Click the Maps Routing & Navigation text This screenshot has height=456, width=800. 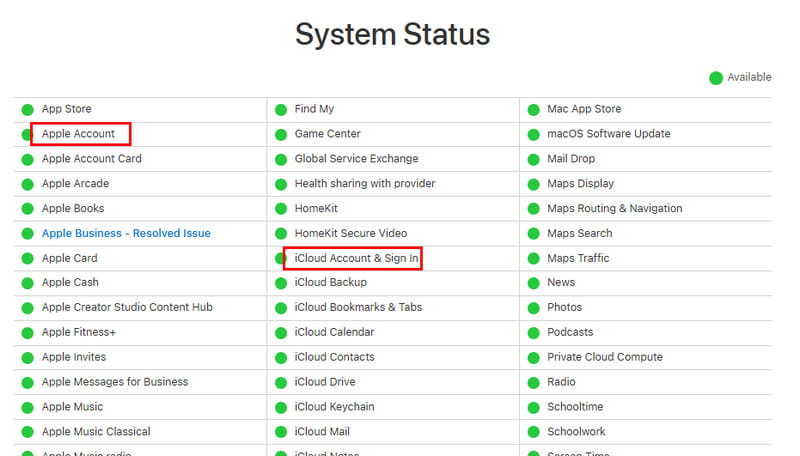[614, 208]
